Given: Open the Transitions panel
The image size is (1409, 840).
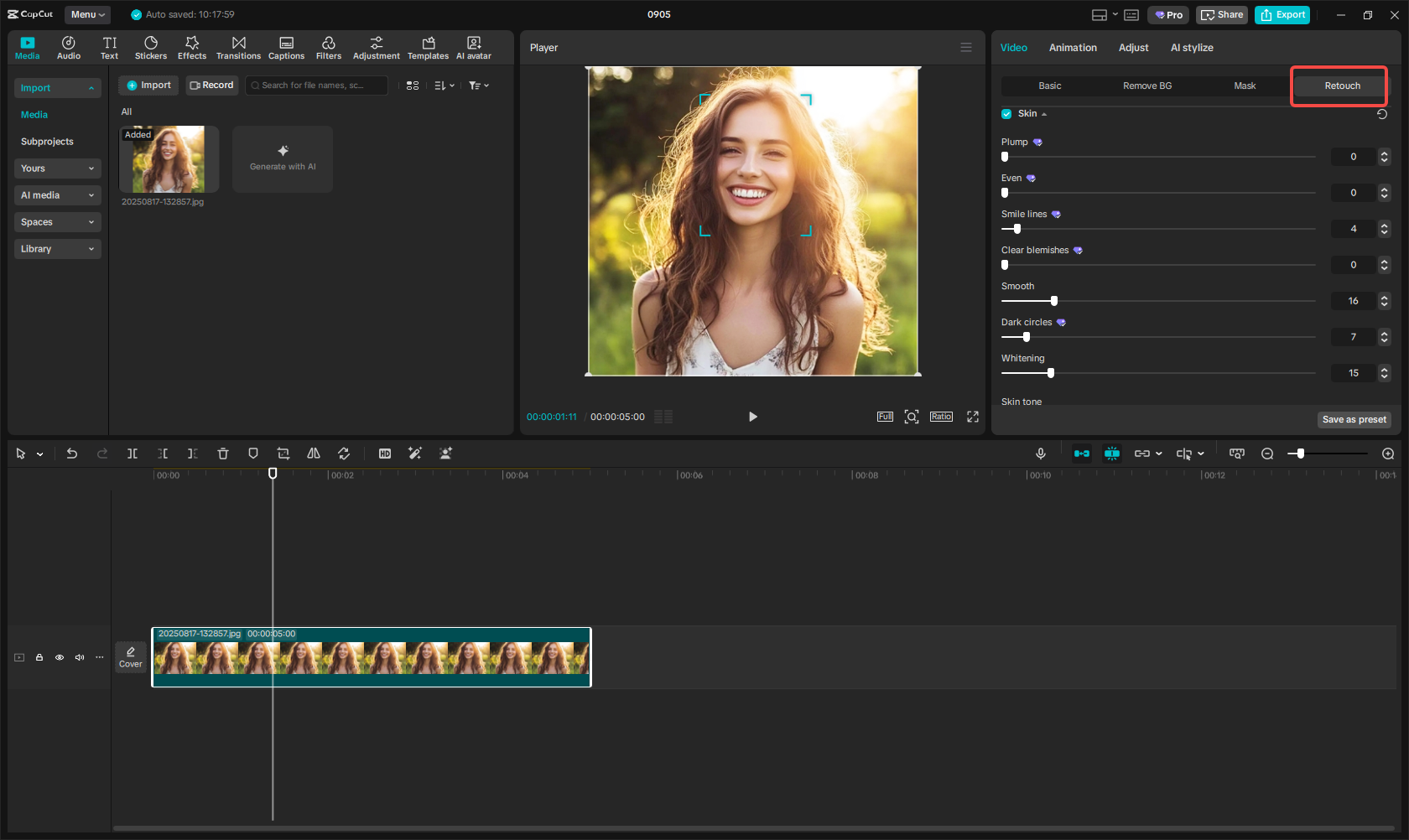Looking at the screenshot, I should coord(238,46).
